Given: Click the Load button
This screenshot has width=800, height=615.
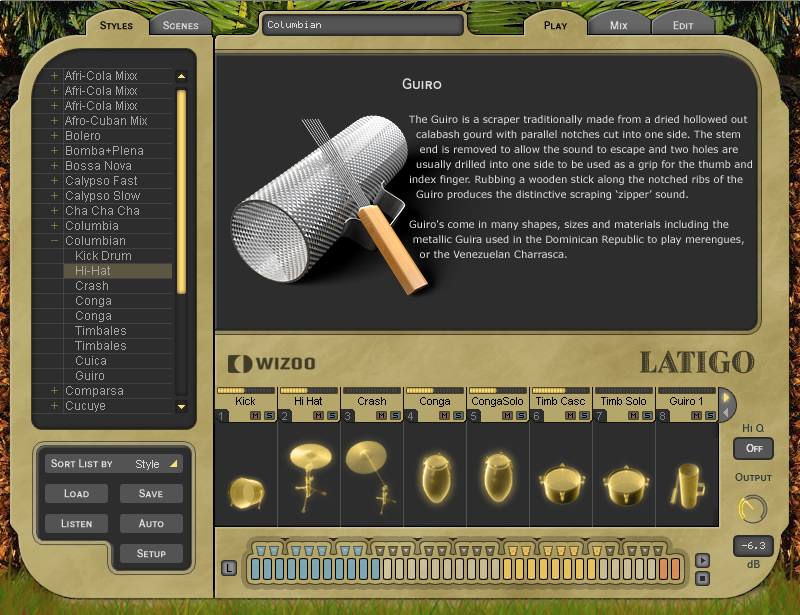Looking at the screenshot, I should tap(77, 494).
